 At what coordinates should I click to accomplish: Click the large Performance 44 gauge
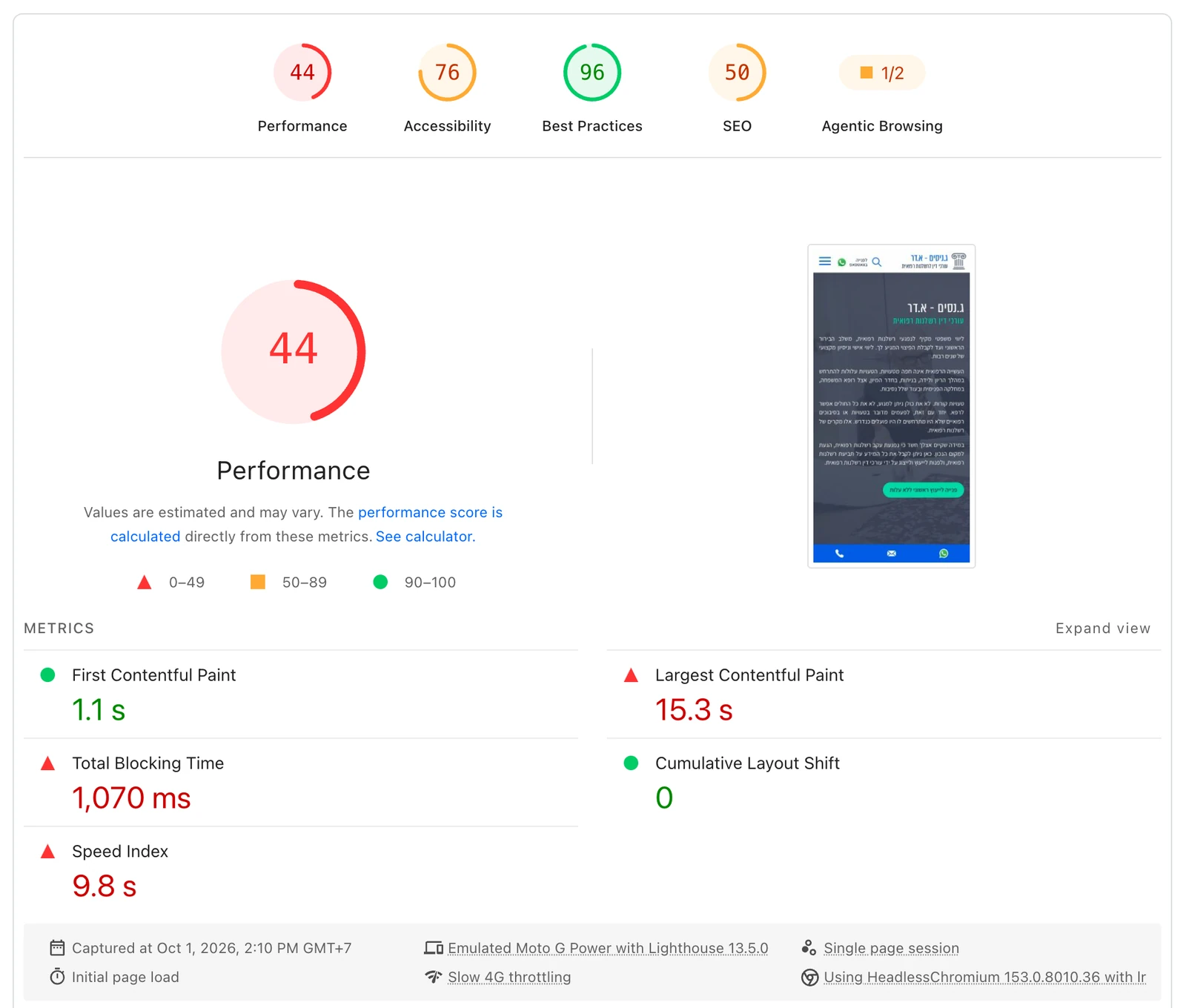(x=294, y=351)
